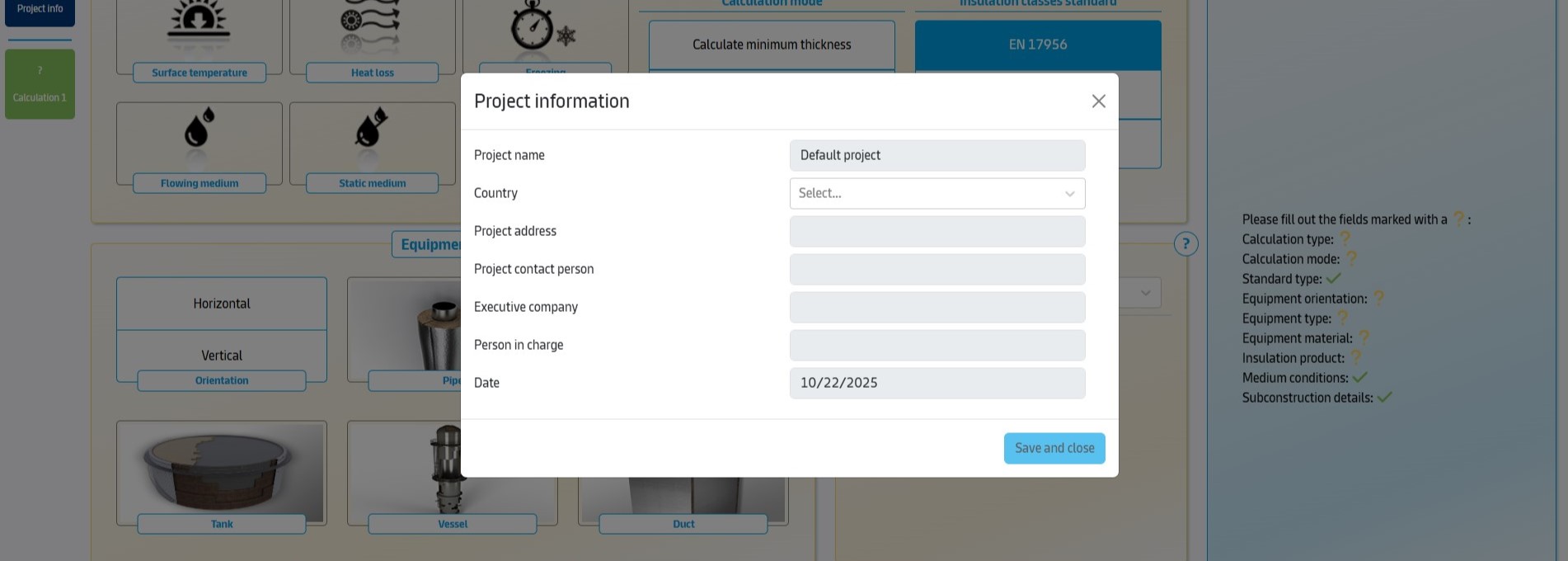Focus the Project address field

tap(937, 231)
